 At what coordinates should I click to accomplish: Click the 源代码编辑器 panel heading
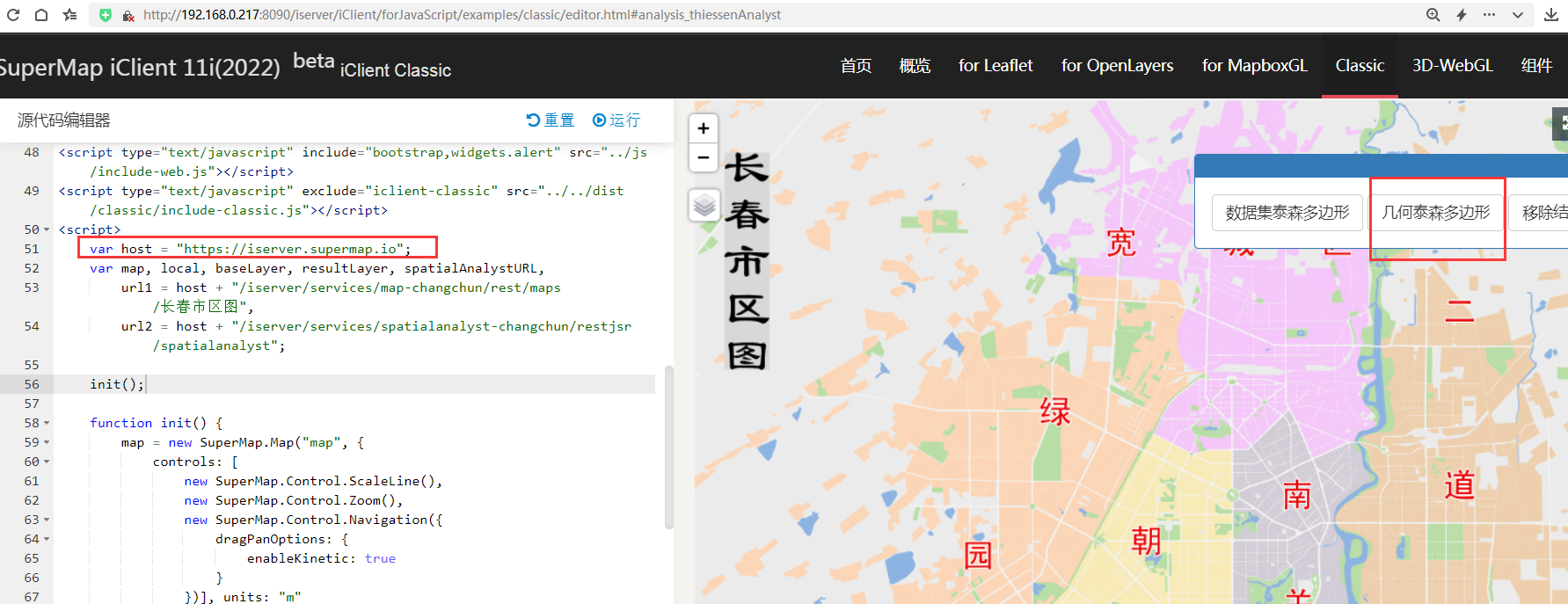click(x=64, y=120)
